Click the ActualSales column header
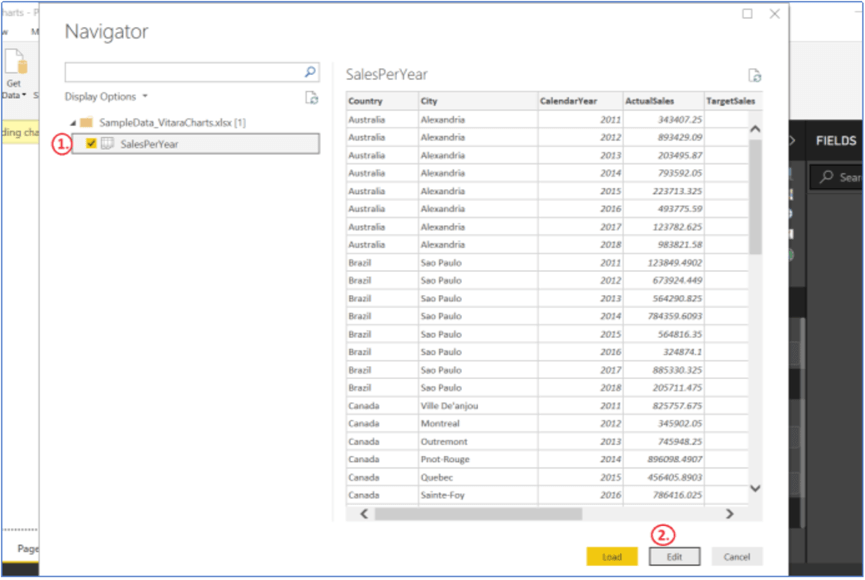This screenshot has height=580, width=865. (x=660, y=101)
